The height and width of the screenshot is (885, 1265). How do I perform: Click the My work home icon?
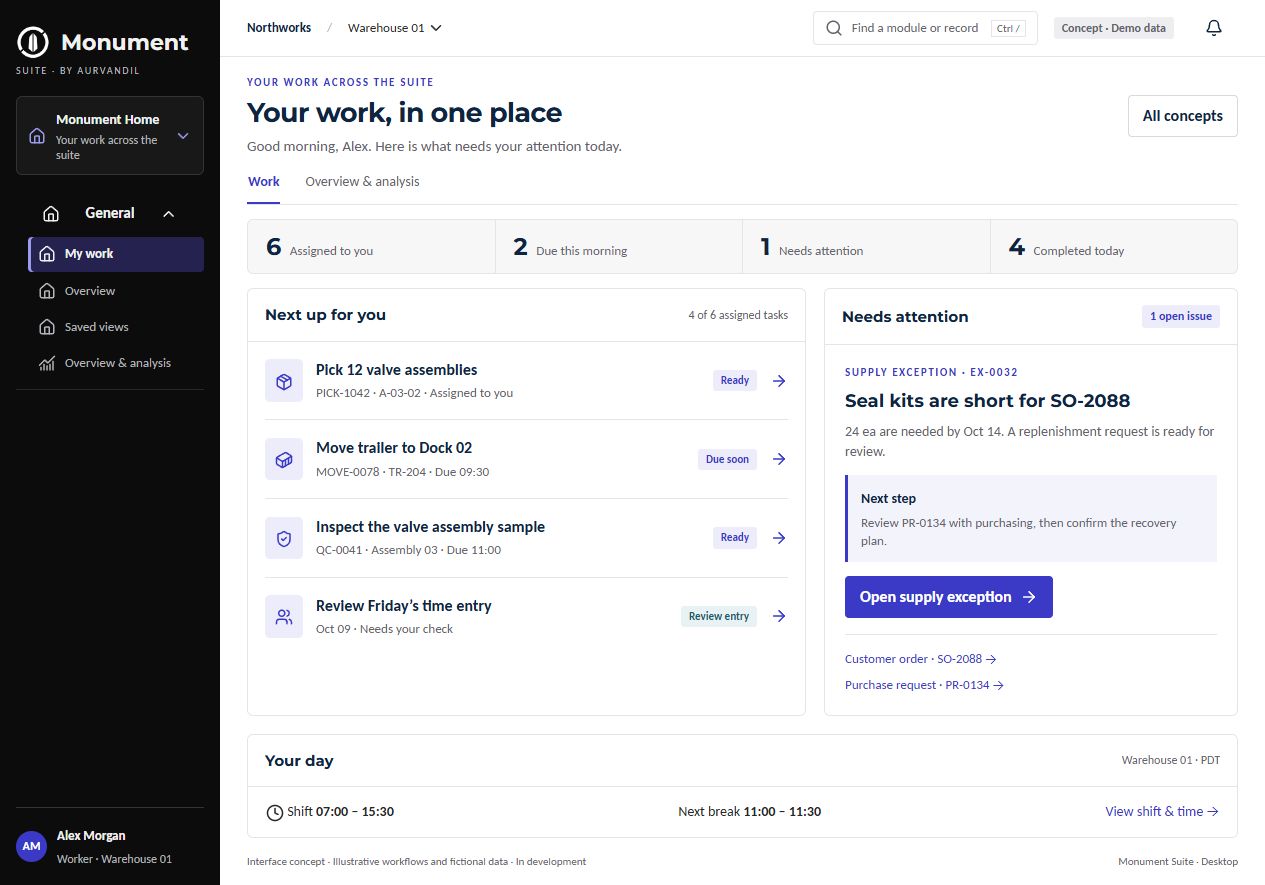46,254
